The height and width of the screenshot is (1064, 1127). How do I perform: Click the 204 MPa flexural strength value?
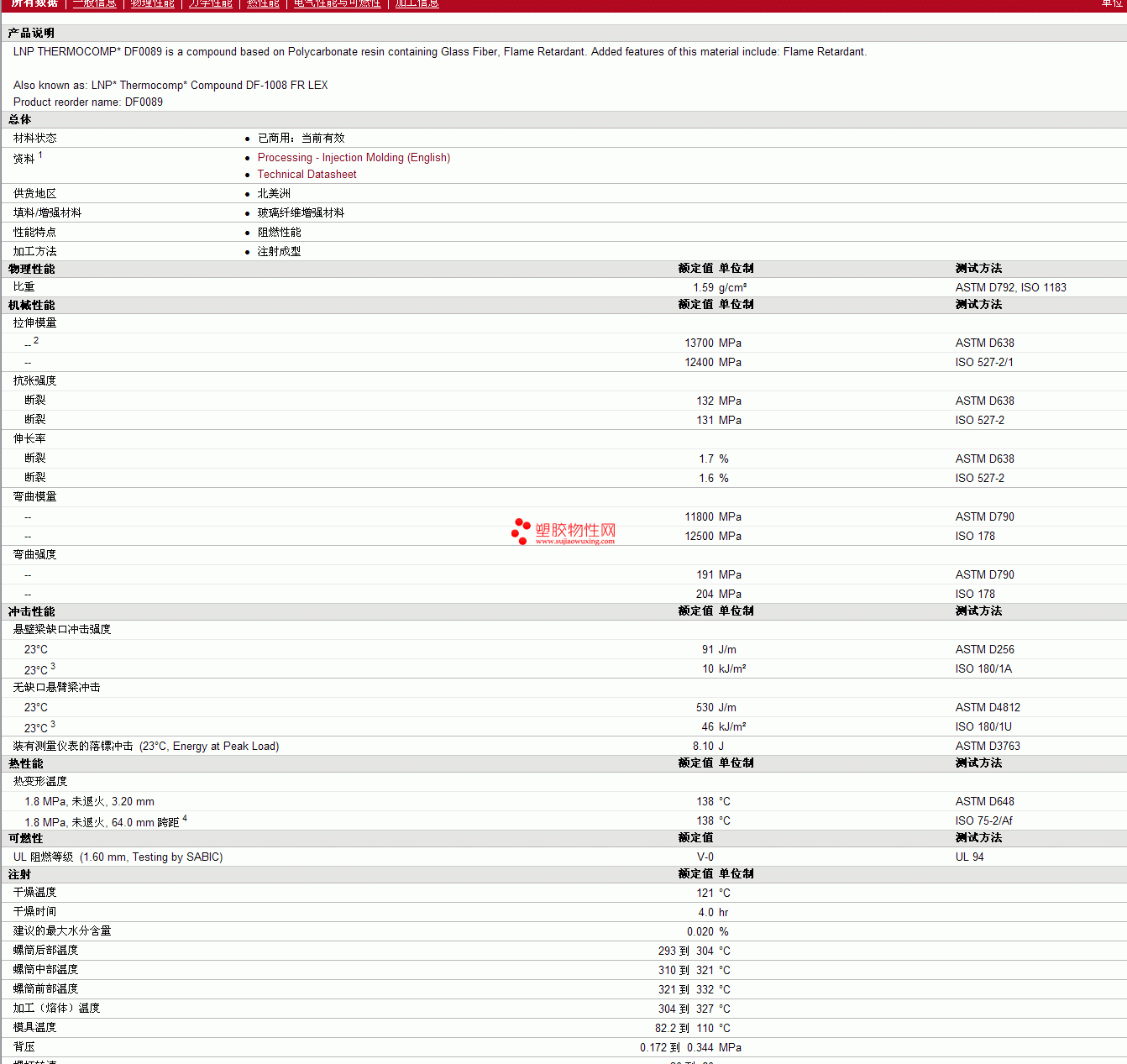719,594
